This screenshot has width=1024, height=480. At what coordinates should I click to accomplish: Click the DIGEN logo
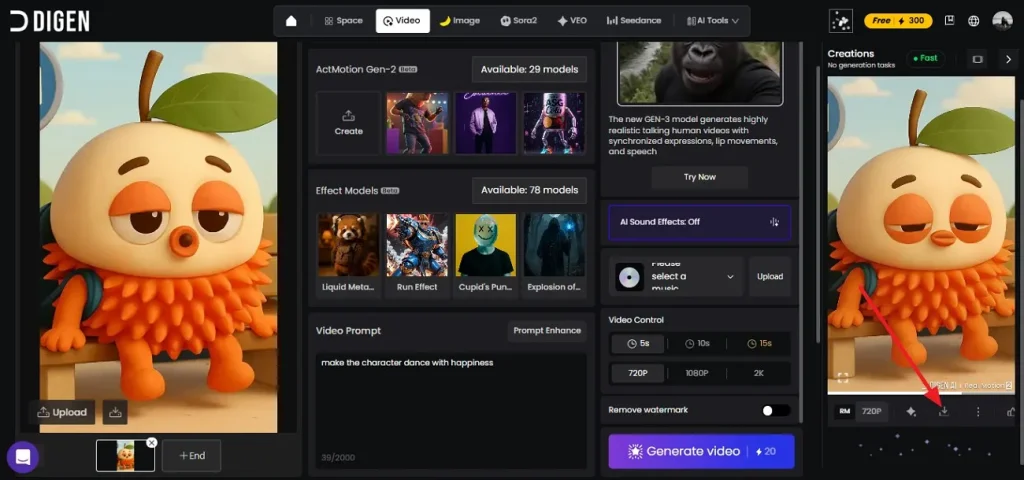pyautogui.click(x=50, y=22)
